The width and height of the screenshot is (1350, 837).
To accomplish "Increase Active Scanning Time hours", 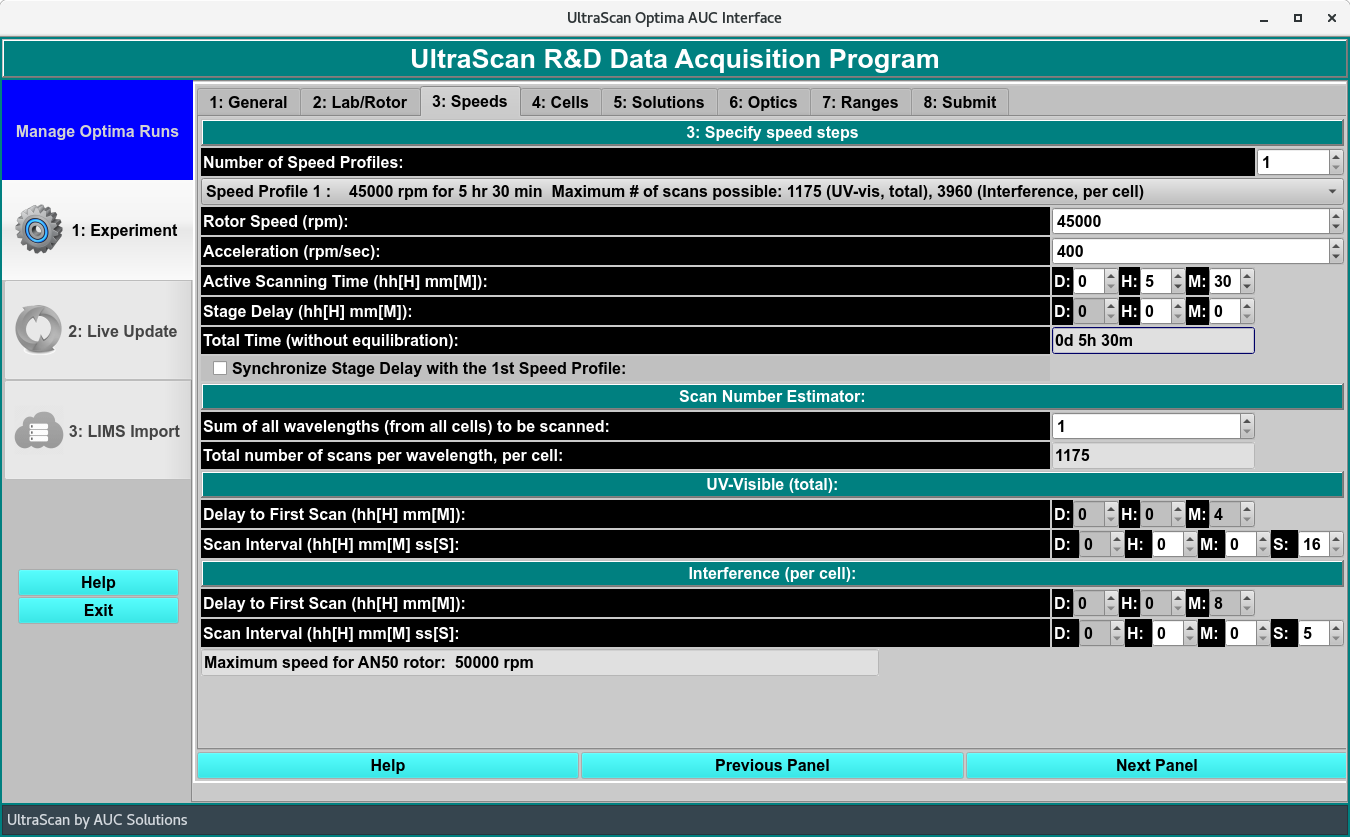I will (1178, 277).
